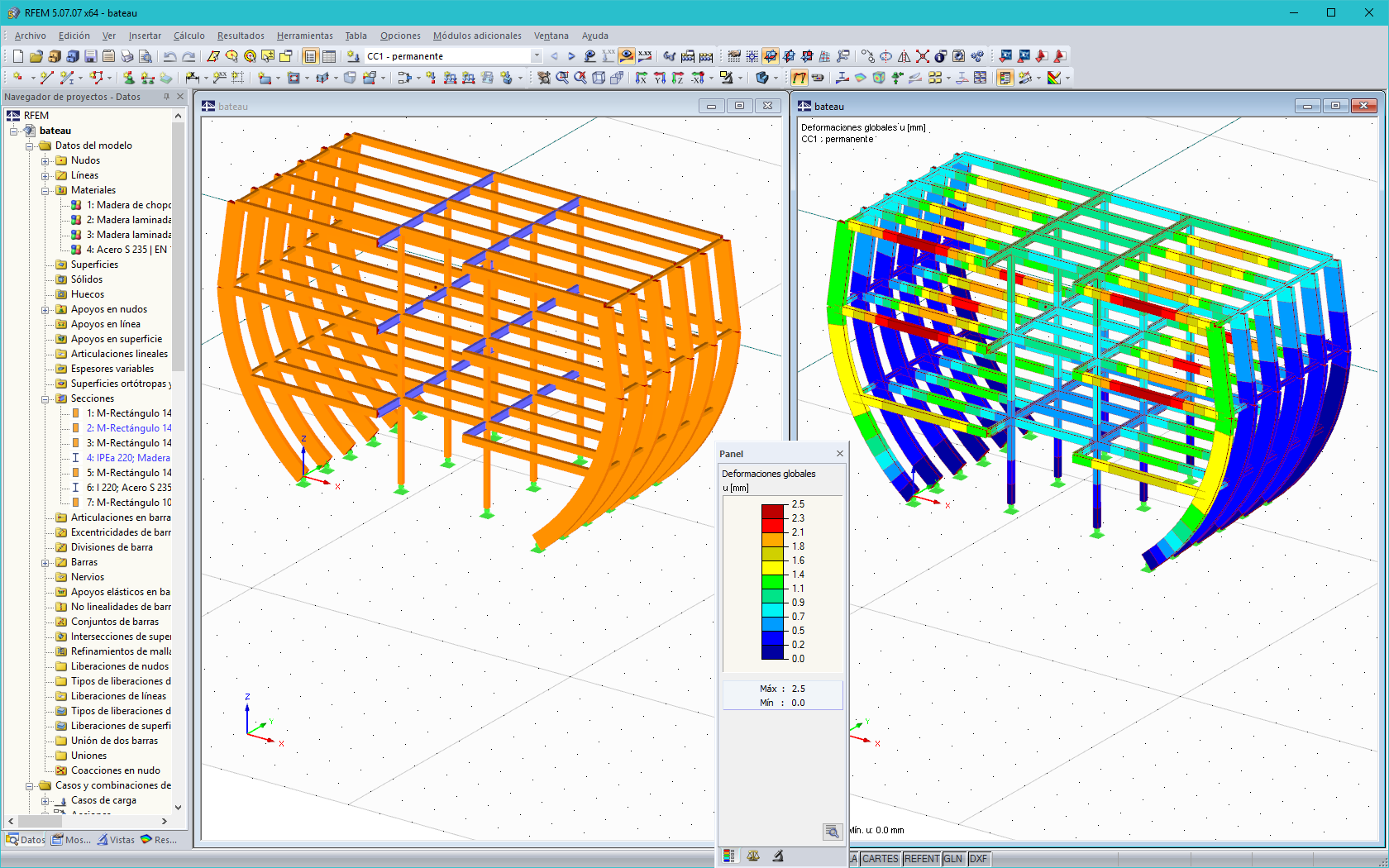Select the new member tool

pyautogui.click(x=68, y=78)
